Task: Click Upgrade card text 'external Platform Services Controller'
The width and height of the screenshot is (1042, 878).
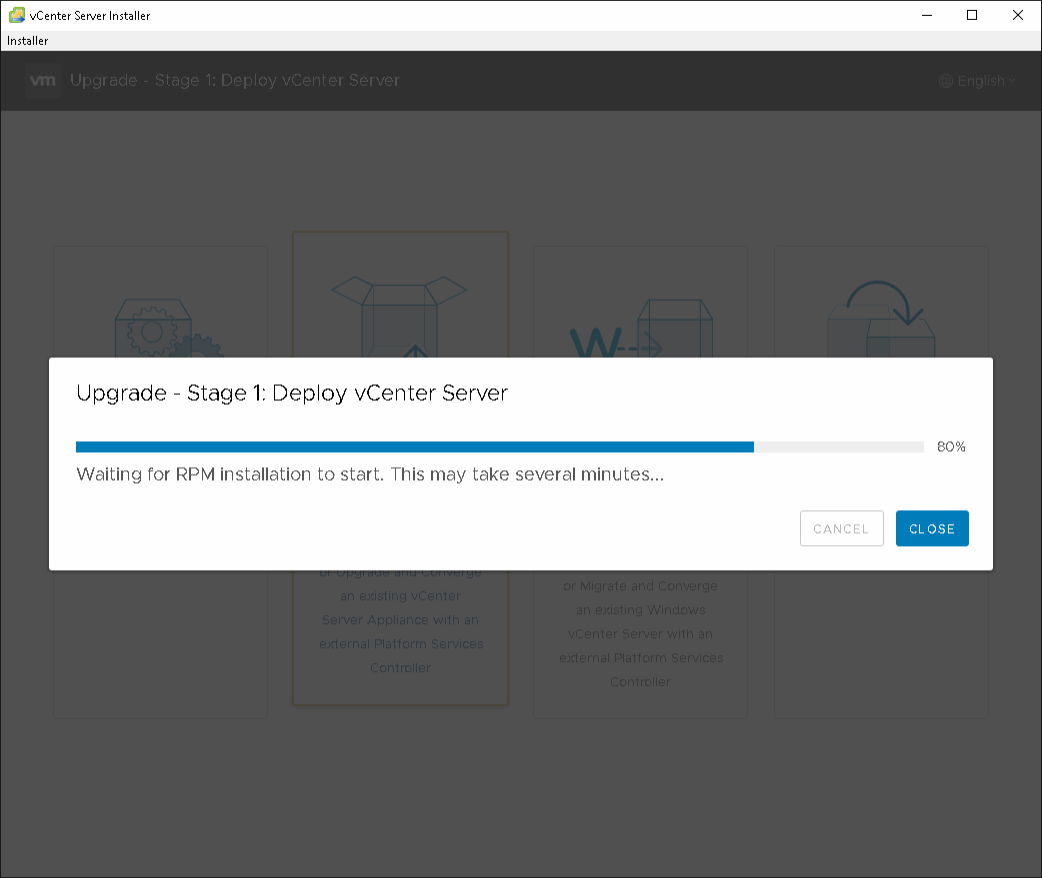Action: pyautogui.click(x=400, y=655)
